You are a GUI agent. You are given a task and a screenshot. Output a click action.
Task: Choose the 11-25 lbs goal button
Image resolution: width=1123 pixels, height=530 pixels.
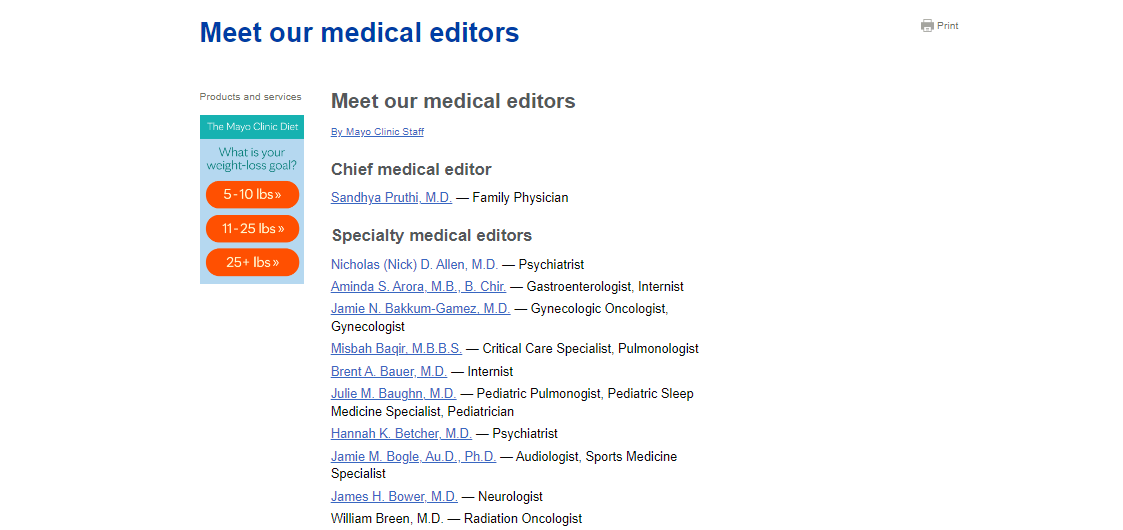252,228
